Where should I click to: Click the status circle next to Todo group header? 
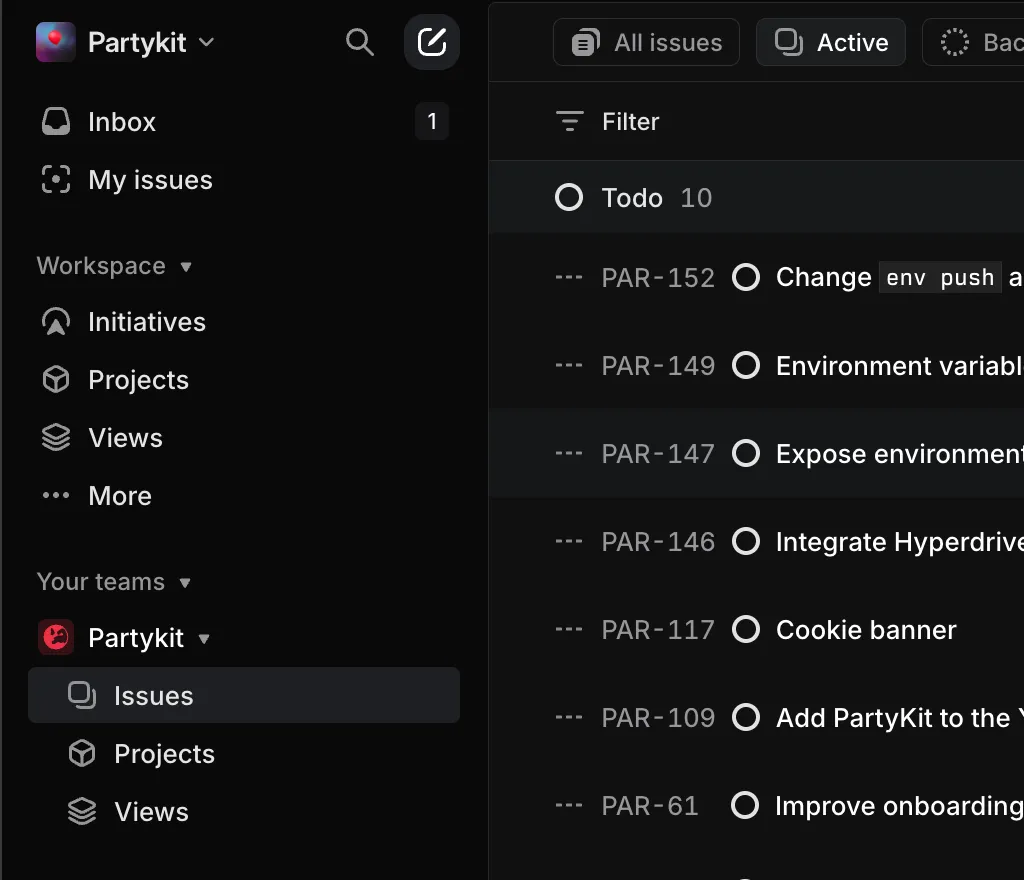pyautogui.click(x=568, y=197)
